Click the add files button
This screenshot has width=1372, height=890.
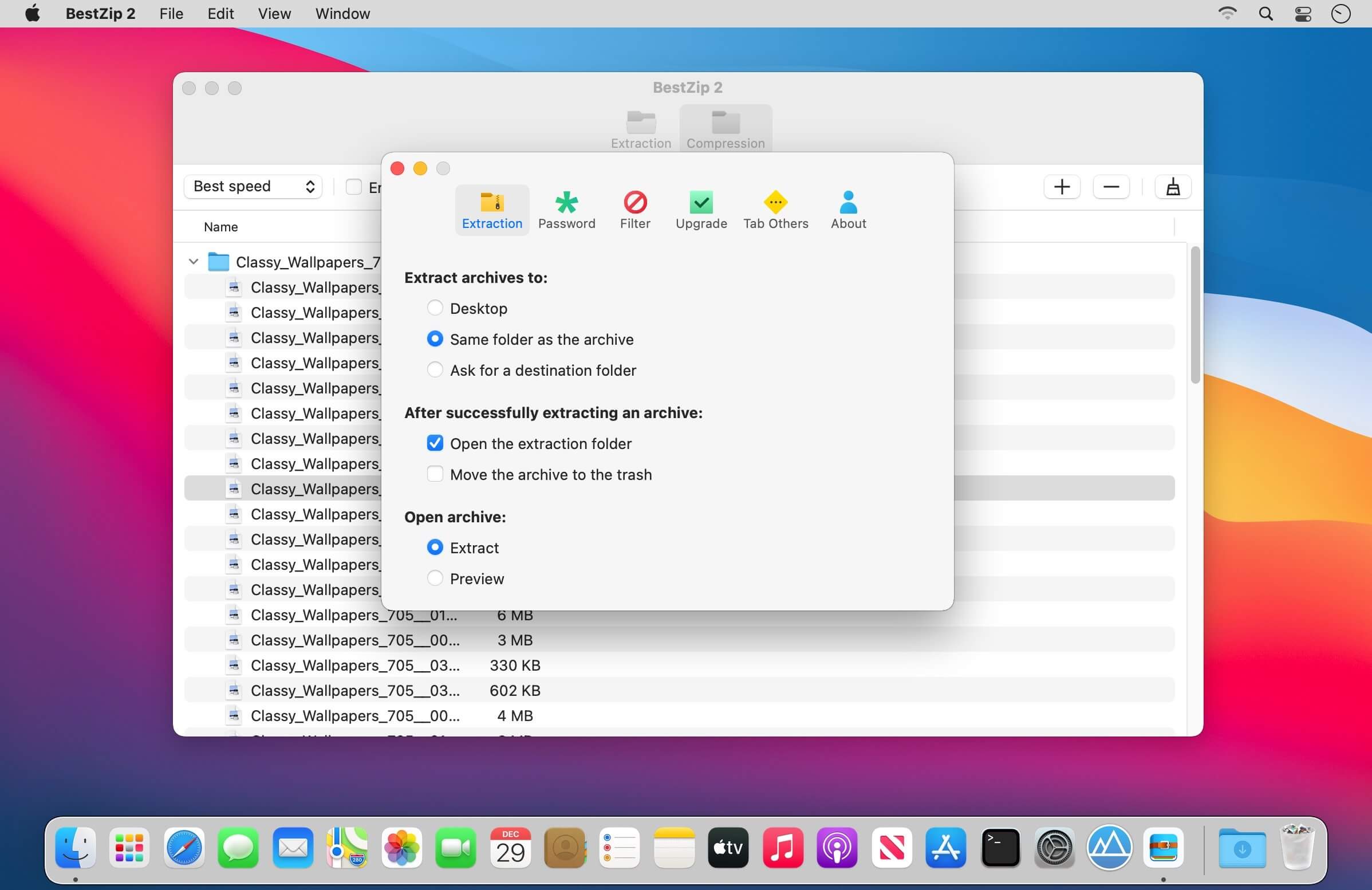(x=1062, y=186)
